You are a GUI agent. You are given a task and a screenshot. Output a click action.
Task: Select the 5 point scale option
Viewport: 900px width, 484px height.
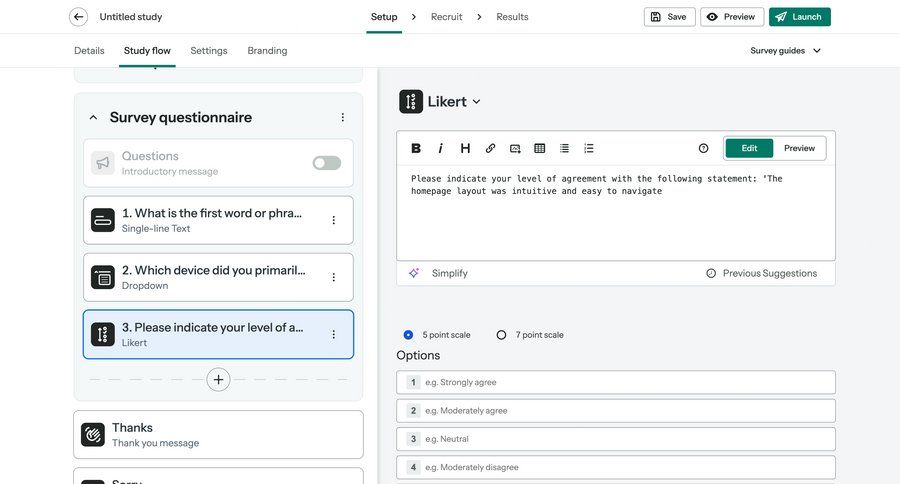pyautogui.click(x=408, y=335)
